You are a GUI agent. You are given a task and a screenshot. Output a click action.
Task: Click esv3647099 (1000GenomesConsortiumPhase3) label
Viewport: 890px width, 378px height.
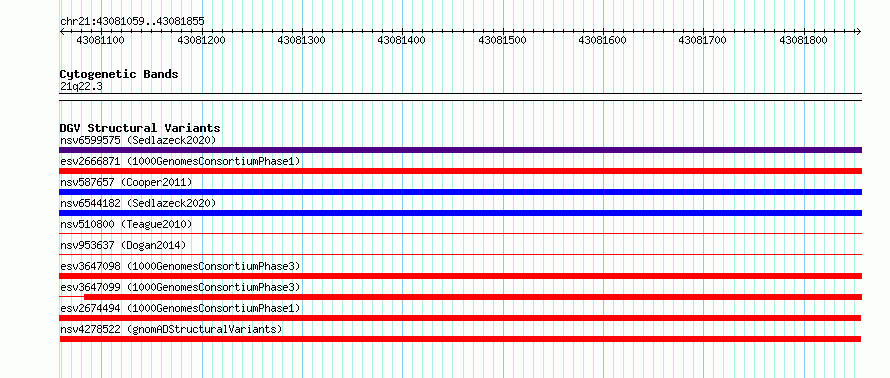coord(180,287)
